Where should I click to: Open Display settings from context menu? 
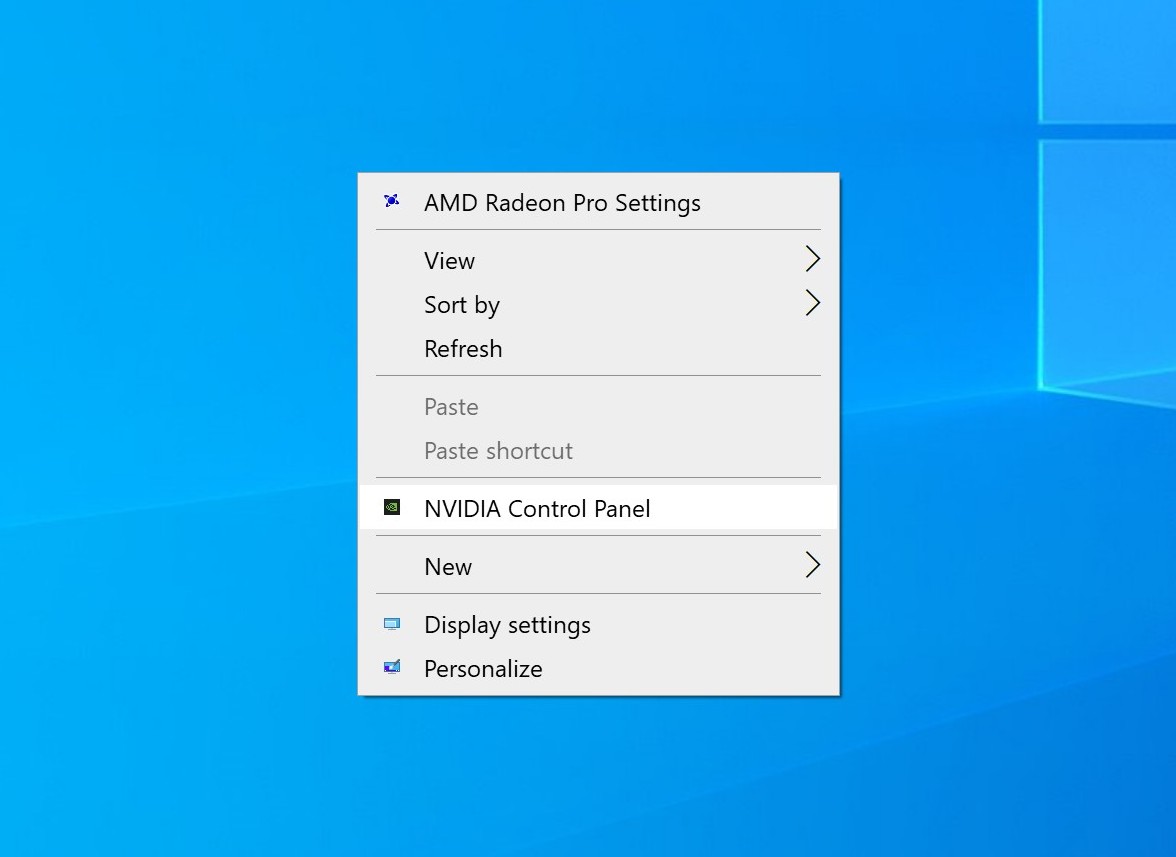coord(598,625)
